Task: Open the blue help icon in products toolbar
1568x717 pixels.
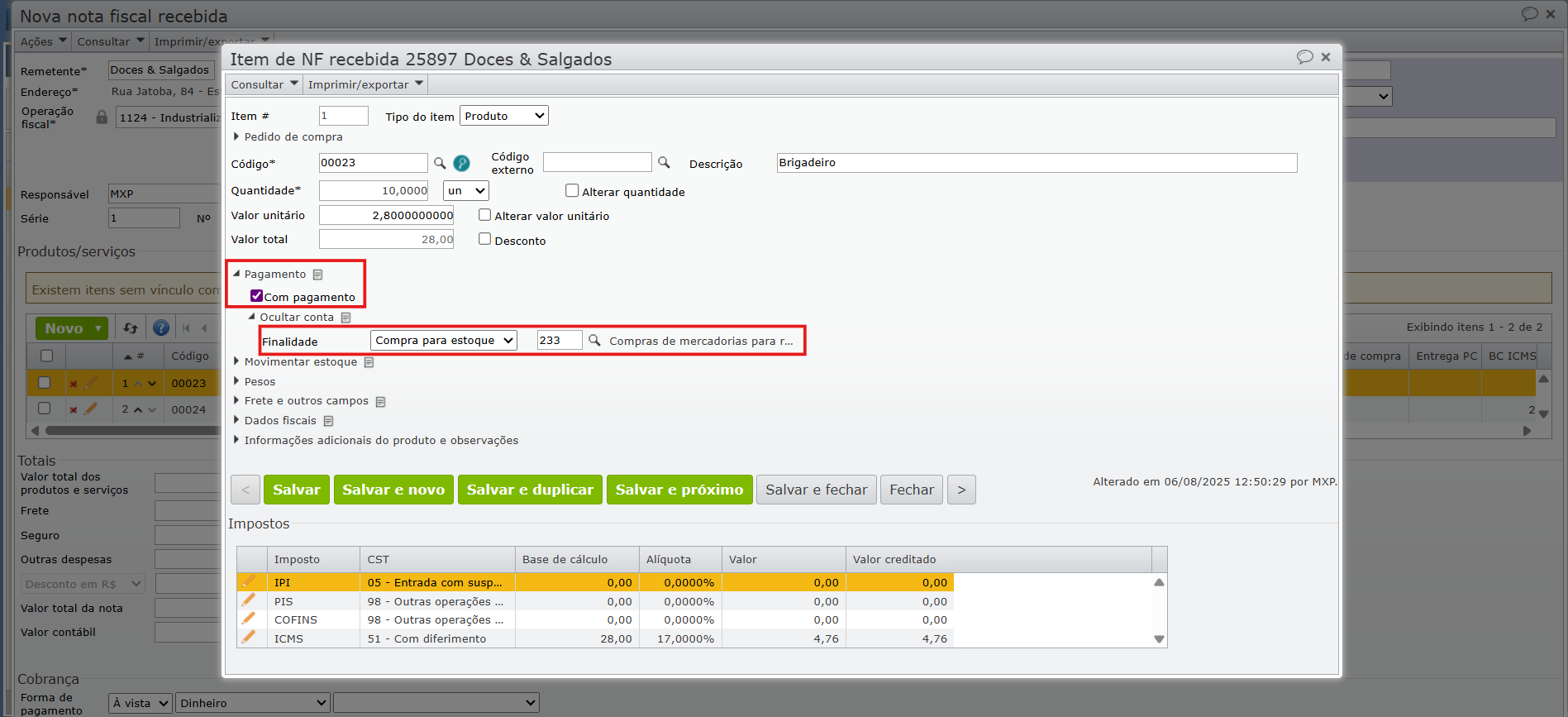Action: (x=161, y=328)
